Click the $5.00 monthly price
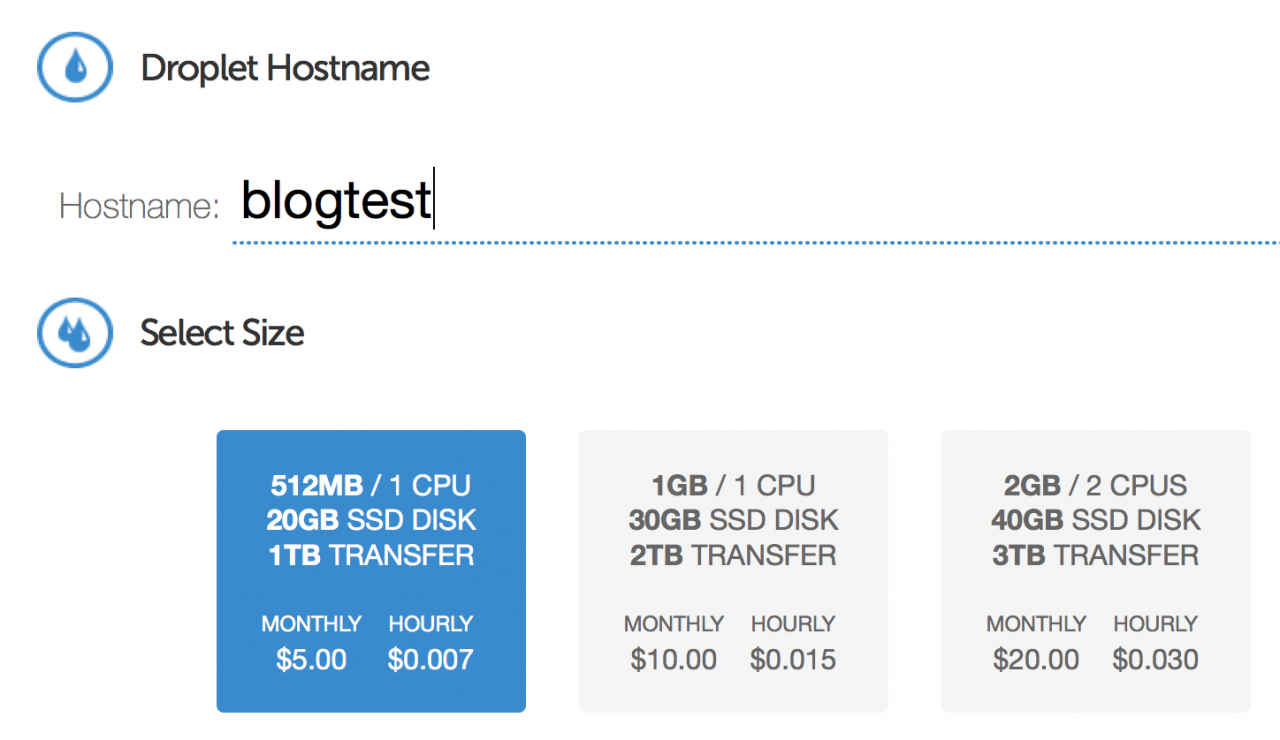Viewport: 1280px width, 740px height. tap(311, 660)
